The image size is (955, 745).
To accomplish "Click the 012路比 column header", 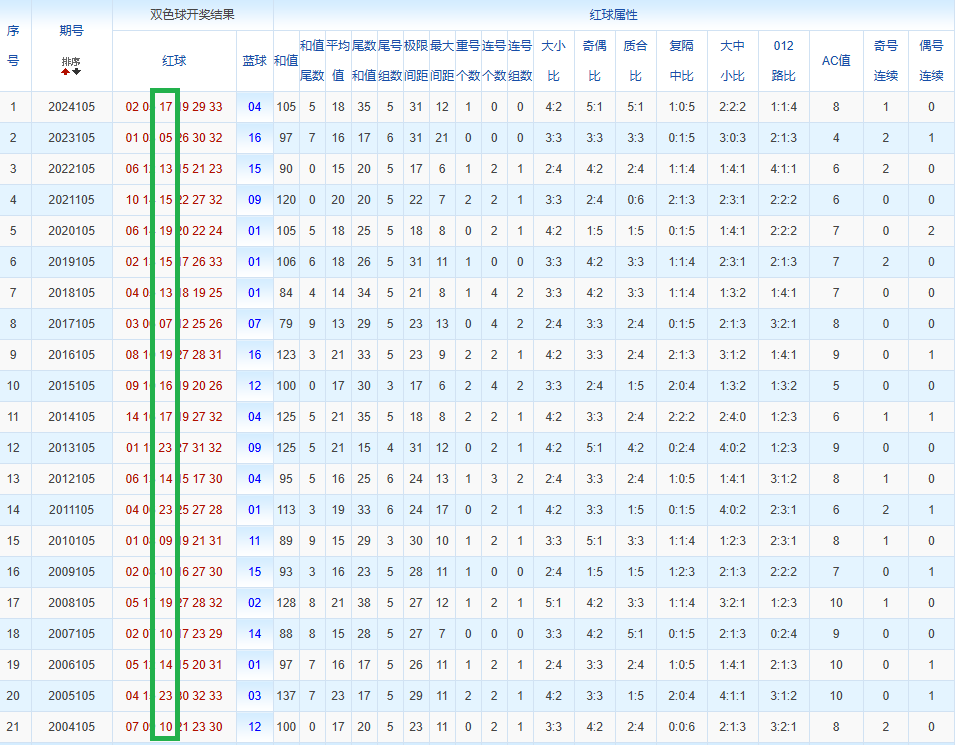I will tap(783, 60).
